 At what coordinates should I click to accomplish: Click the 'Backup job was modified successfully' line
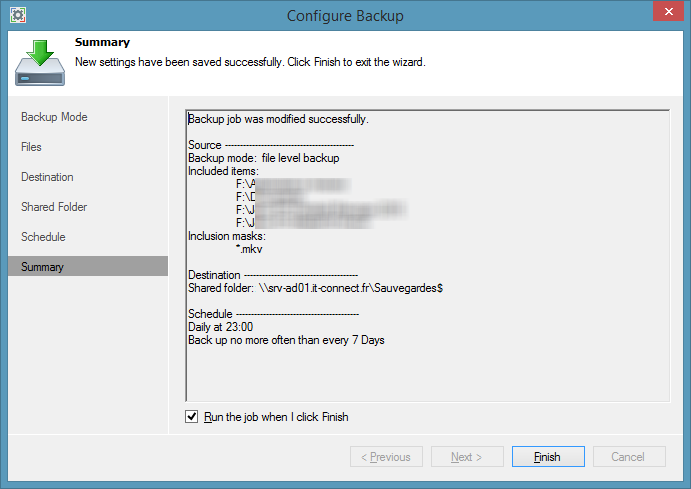[x=278, y=120]
